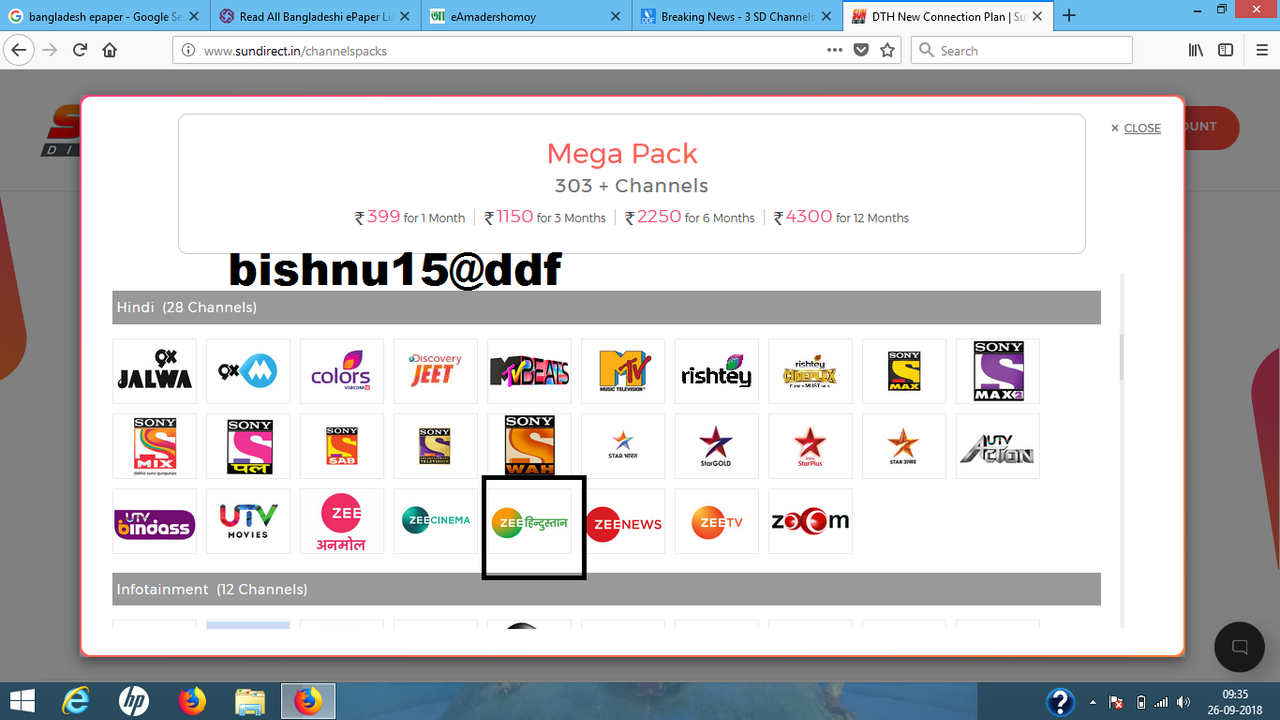Image resolution: width=1280 pixels, height=720 pixels.
Task: Open the chat widget button
Action: coord(1239,646)
